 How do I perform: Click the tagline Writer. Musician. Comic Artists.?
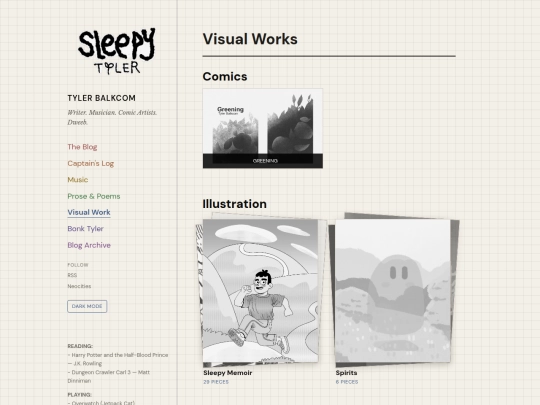pyautogui.click(x=112, y=117)
